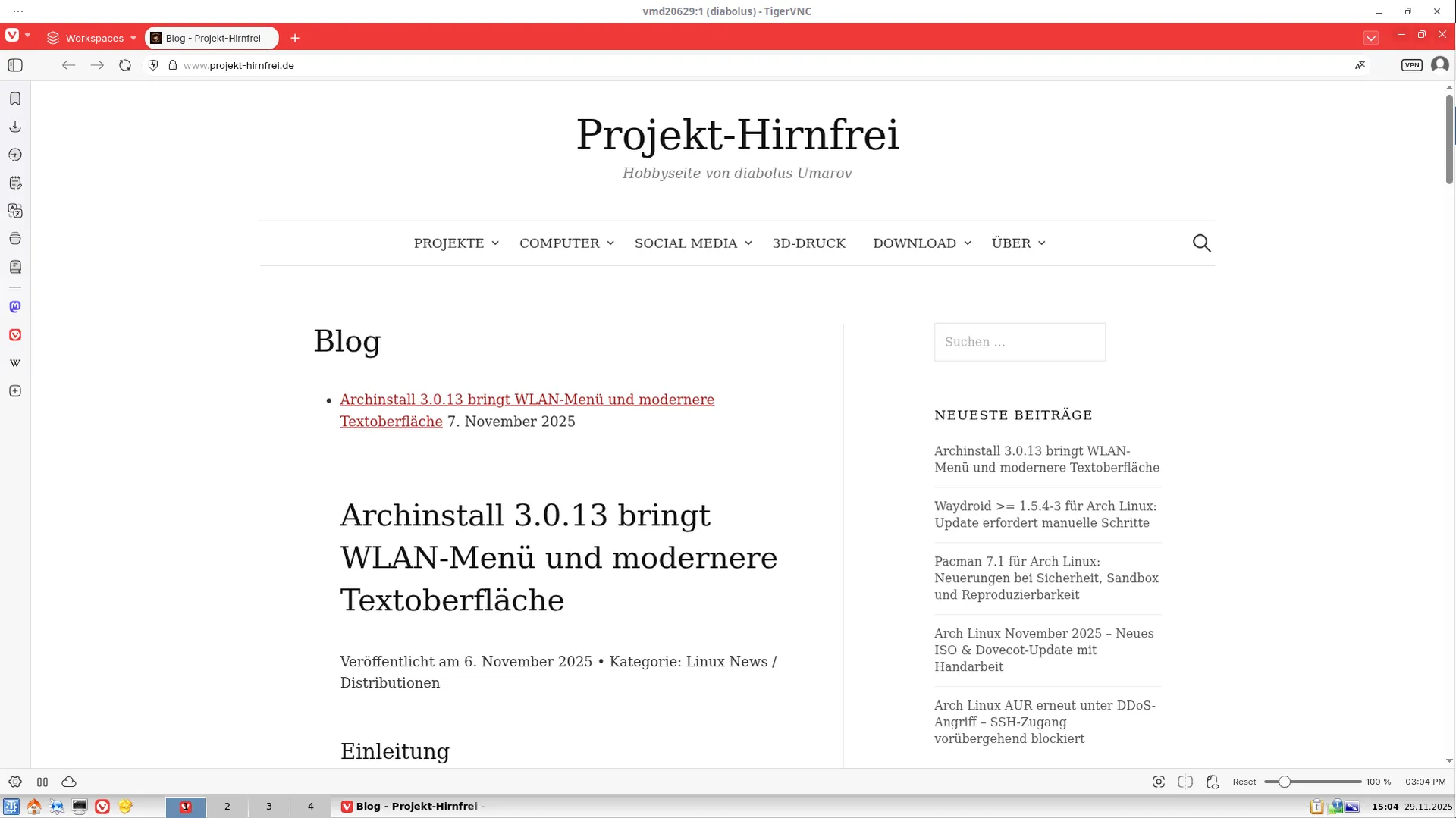Open the Translate panel
The width and height of the screenshot is (1456, 818).
15,211
